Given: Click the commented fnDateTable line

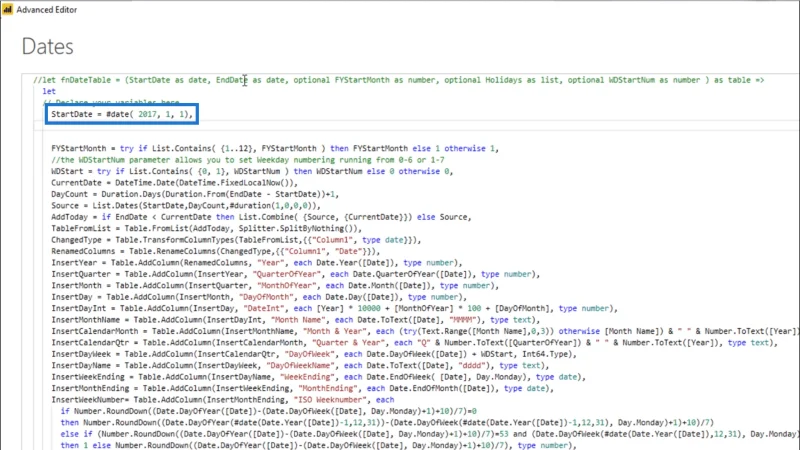Looking at the screenshot, I should [398, 80].
